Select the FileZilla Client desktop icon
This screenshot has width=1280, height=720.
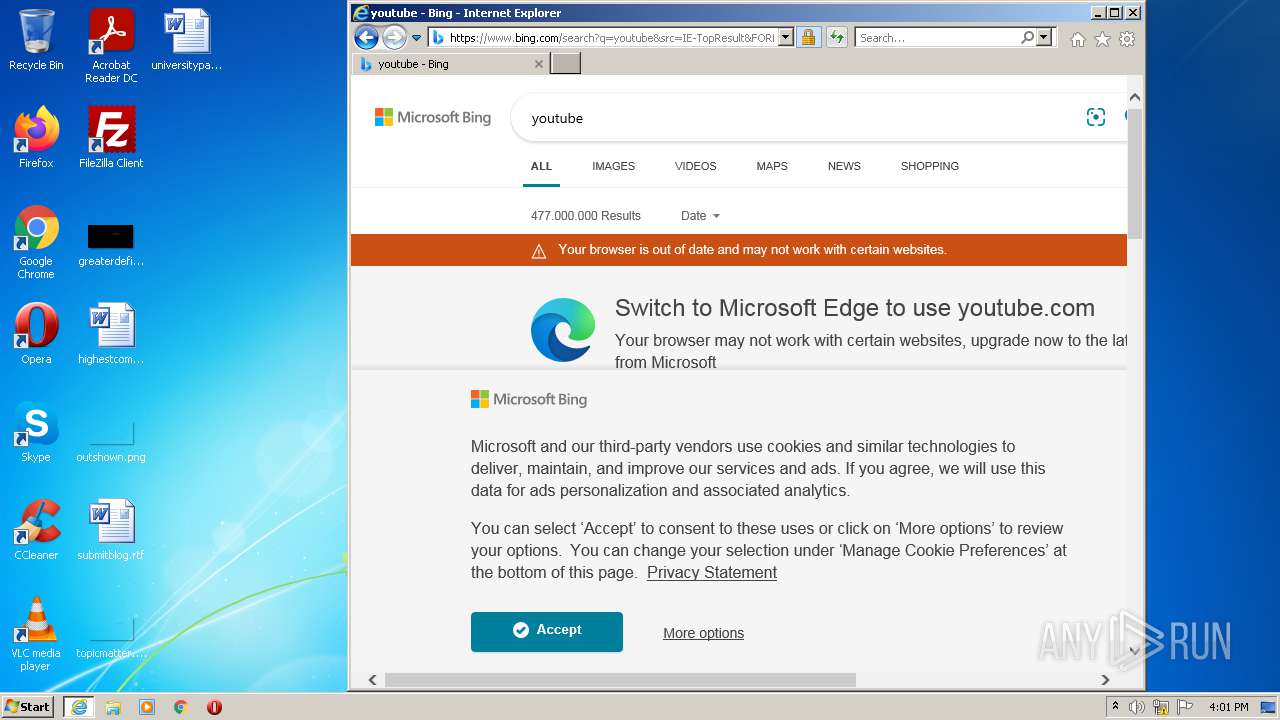point(111,138)
